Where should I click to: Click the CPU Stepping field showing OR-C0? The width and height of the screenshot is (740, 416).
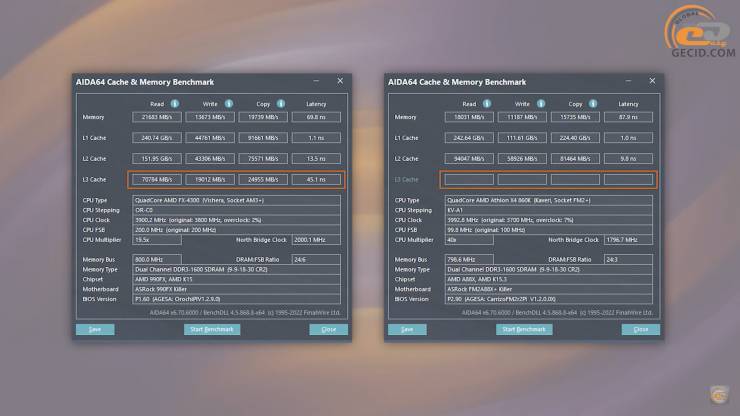tap(236, 210)
